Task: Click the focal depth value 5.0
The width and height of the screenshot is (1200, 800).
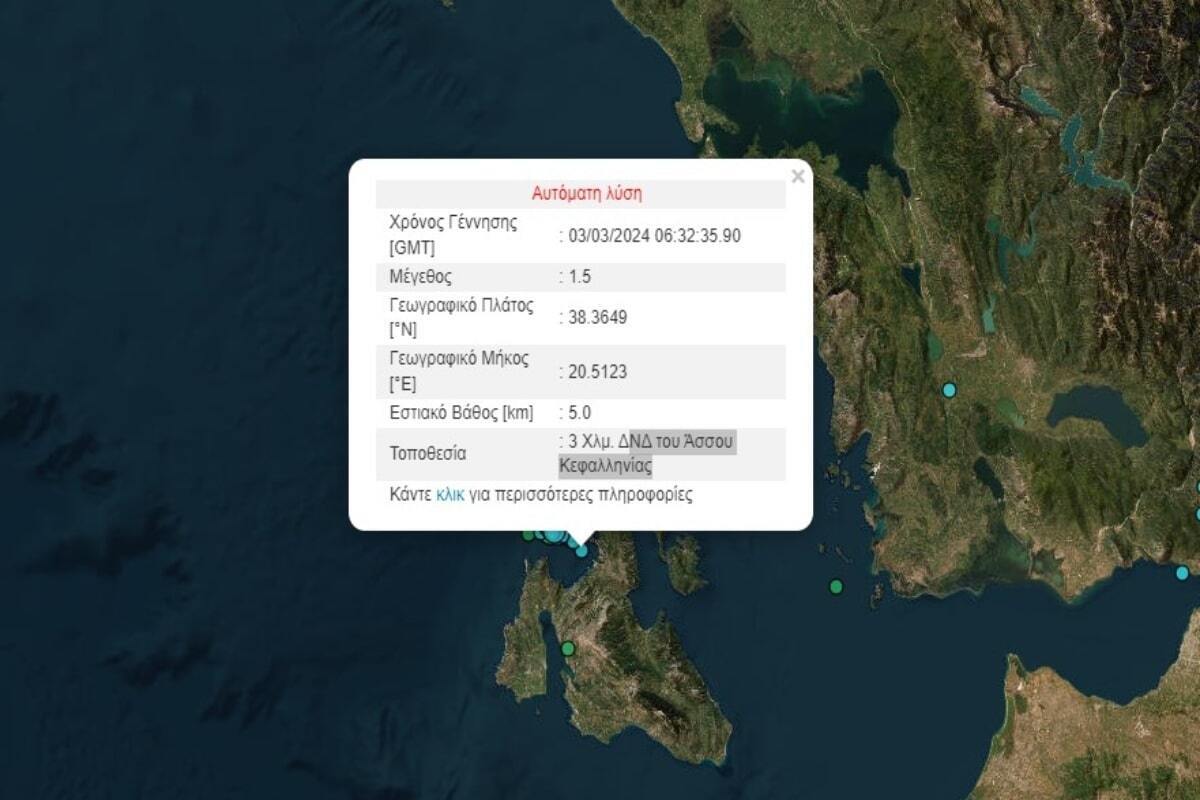Action: [x=580, y=412]
